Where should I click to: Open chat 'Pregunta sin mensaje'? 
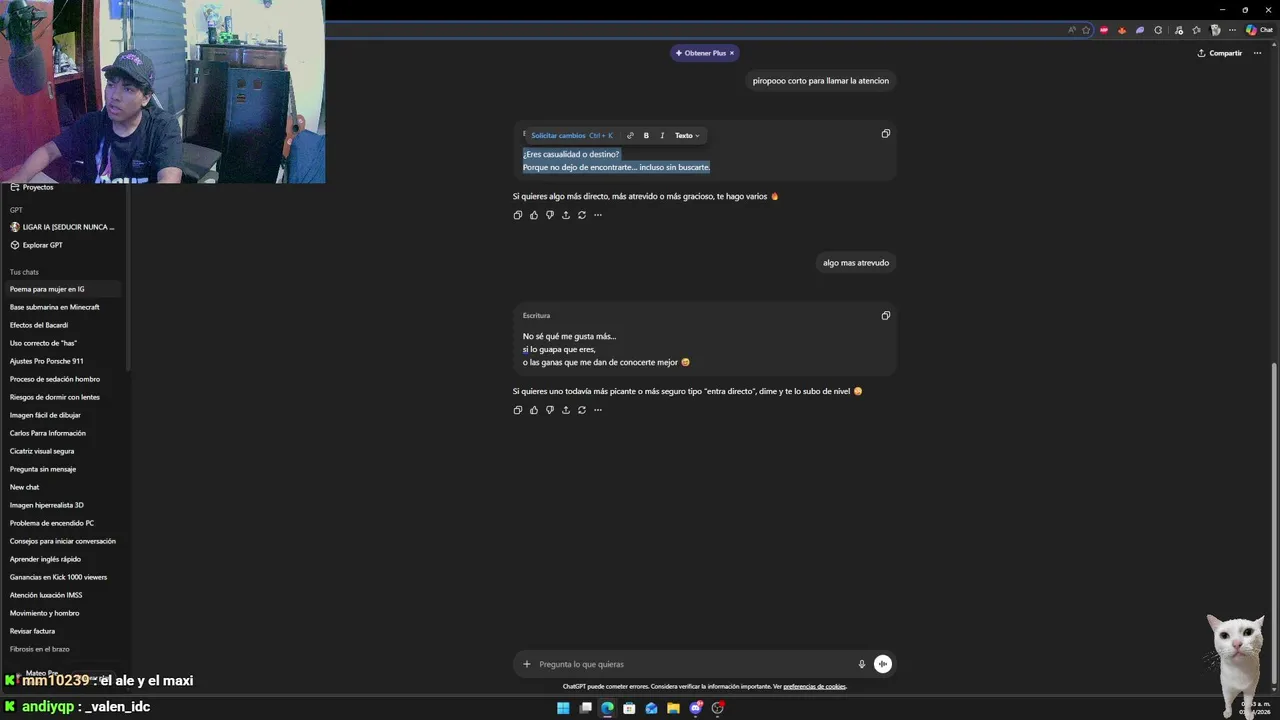64,469
